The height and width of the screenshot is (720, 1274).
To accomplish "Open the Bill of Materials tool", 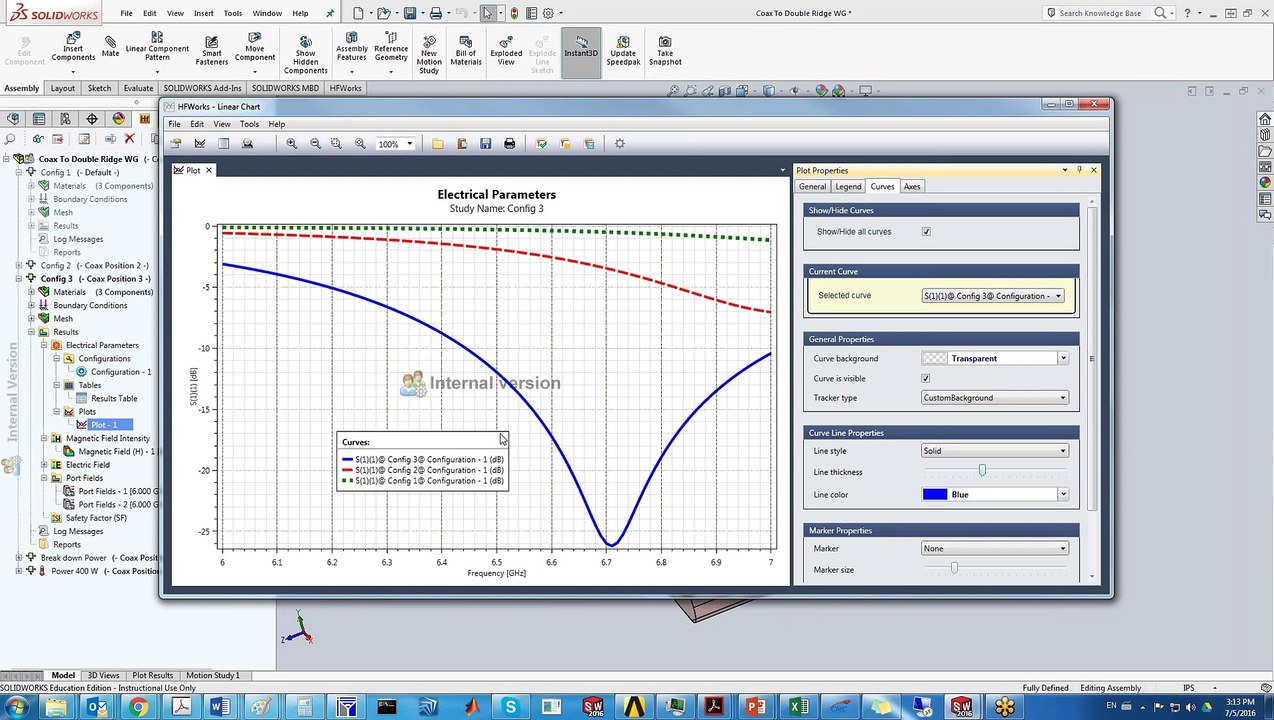I will click(466, 51).
